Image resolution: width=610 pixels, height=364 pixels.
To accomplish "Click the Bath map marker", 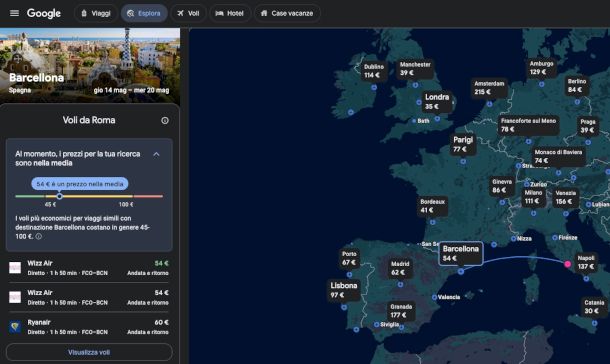I will 414,121.
